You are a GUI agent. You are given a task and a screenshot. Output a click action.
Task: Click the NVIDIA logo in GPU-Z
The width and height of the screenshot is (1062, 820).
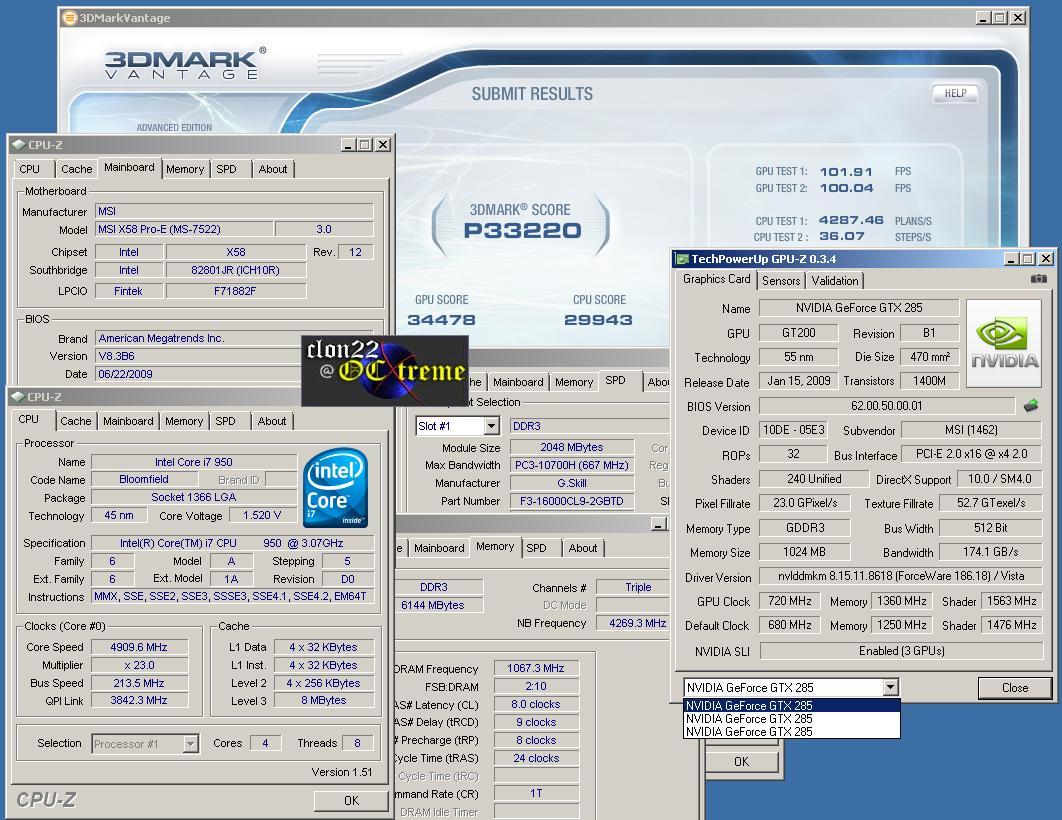pos(1004,343)
